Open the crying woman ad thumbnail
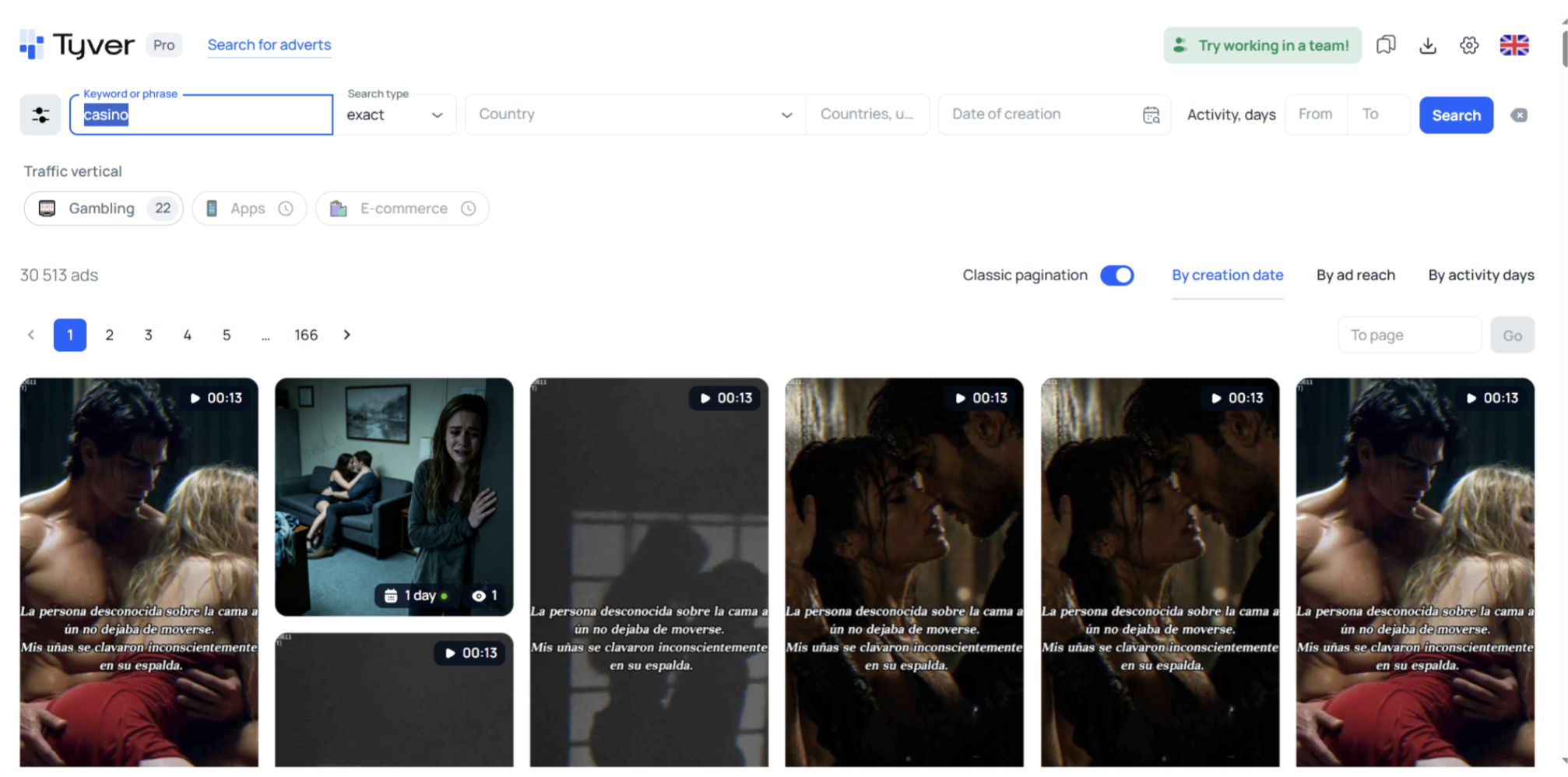 [x=394, y=497]
